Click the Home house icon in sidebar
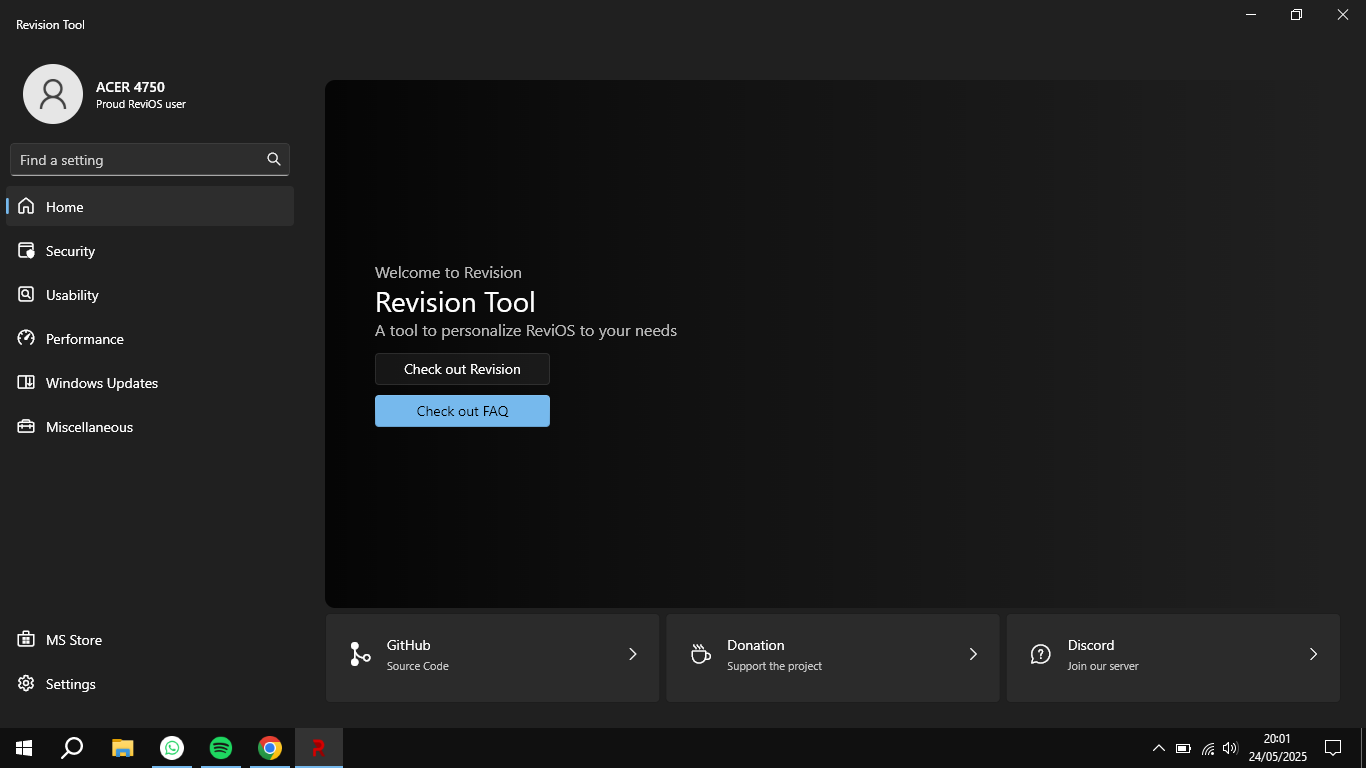The height and width of the screenshot is (768, 1366). coord(26,206)
